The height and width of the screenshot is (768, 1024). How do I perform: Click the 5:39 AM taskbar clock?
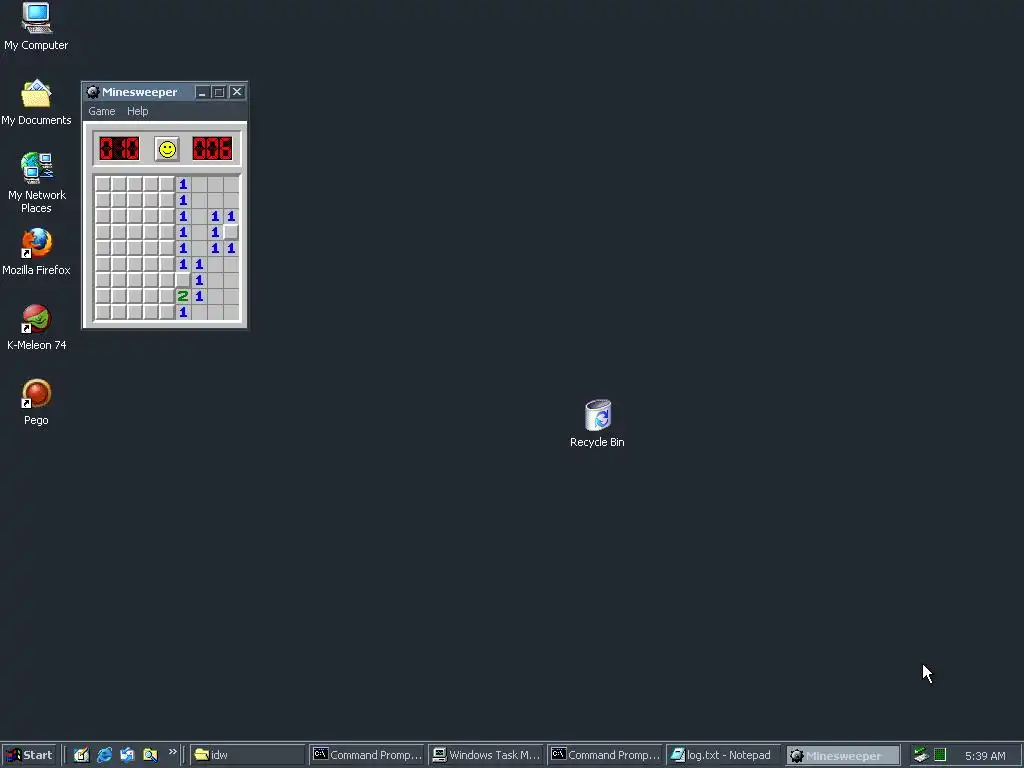[x=985, y=756]
